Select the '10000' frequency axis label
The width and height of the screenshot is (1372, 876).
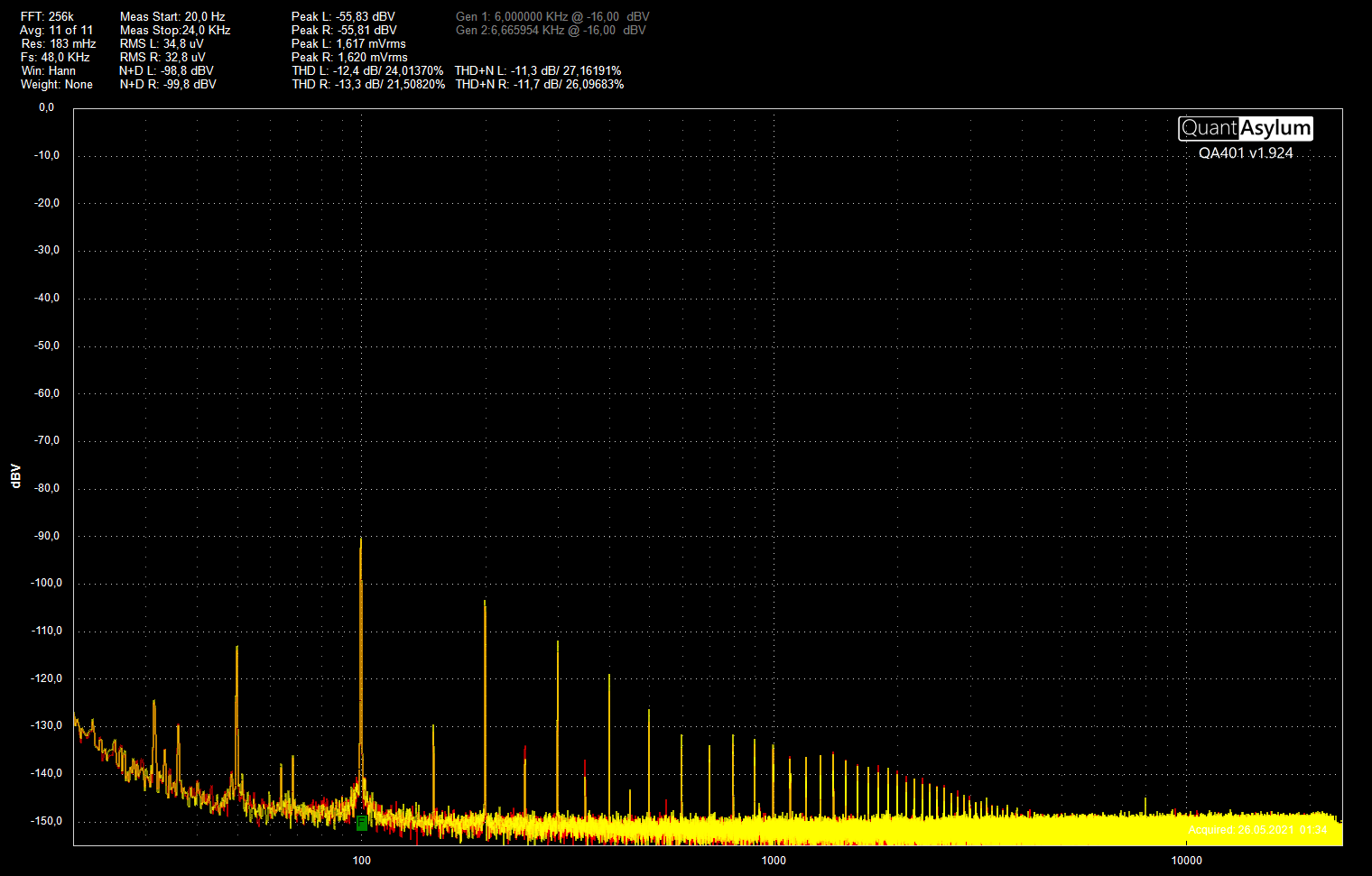[x=1187, y=861]
